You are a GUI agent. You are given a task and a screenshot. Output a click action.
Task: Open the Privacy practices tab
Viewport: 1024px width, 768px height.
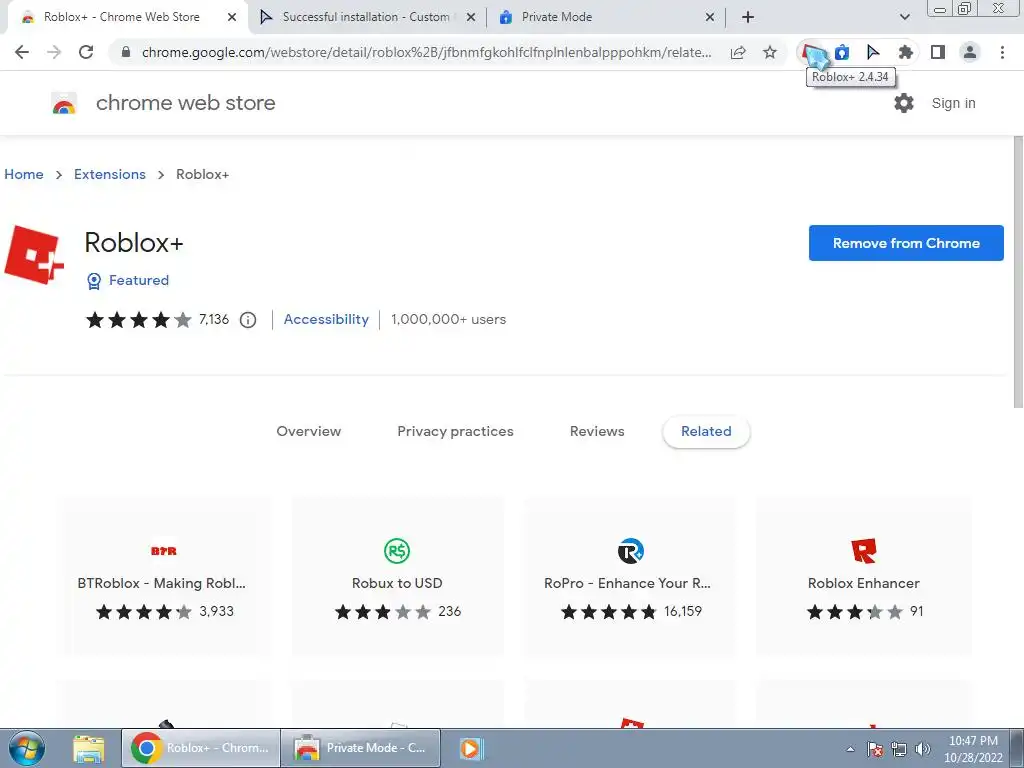[455, 431]
